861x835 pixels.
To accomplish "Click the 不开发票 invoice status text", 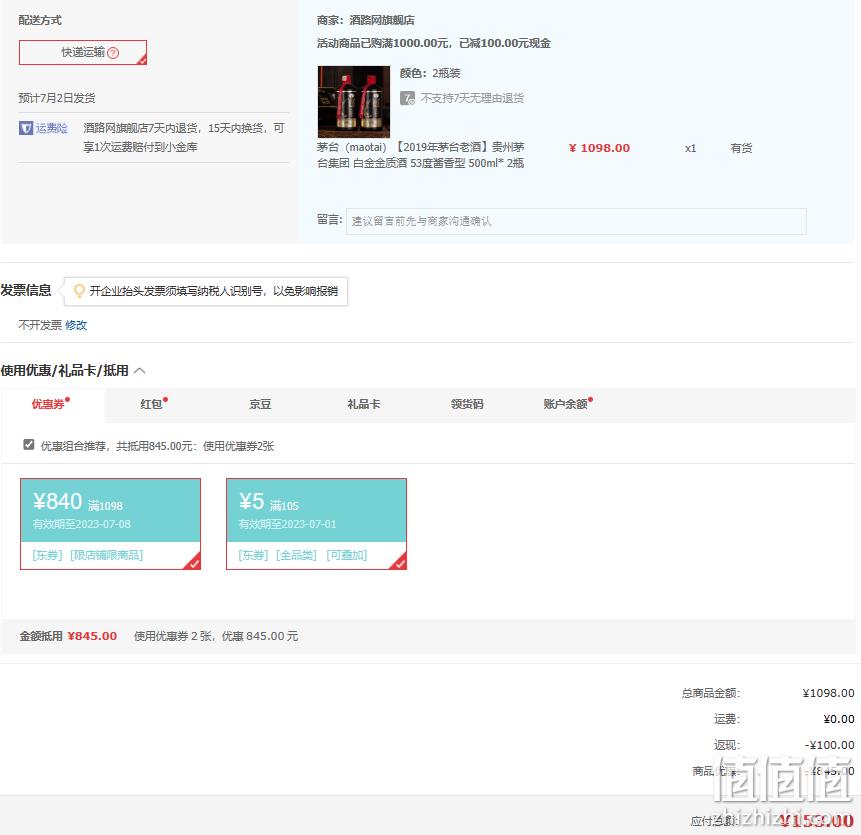I will coord(40,325).
